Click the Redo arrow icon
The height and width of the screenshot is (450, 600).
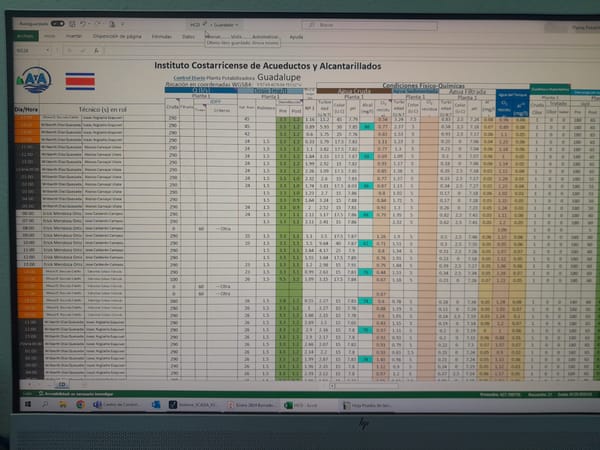coord(97,24)
